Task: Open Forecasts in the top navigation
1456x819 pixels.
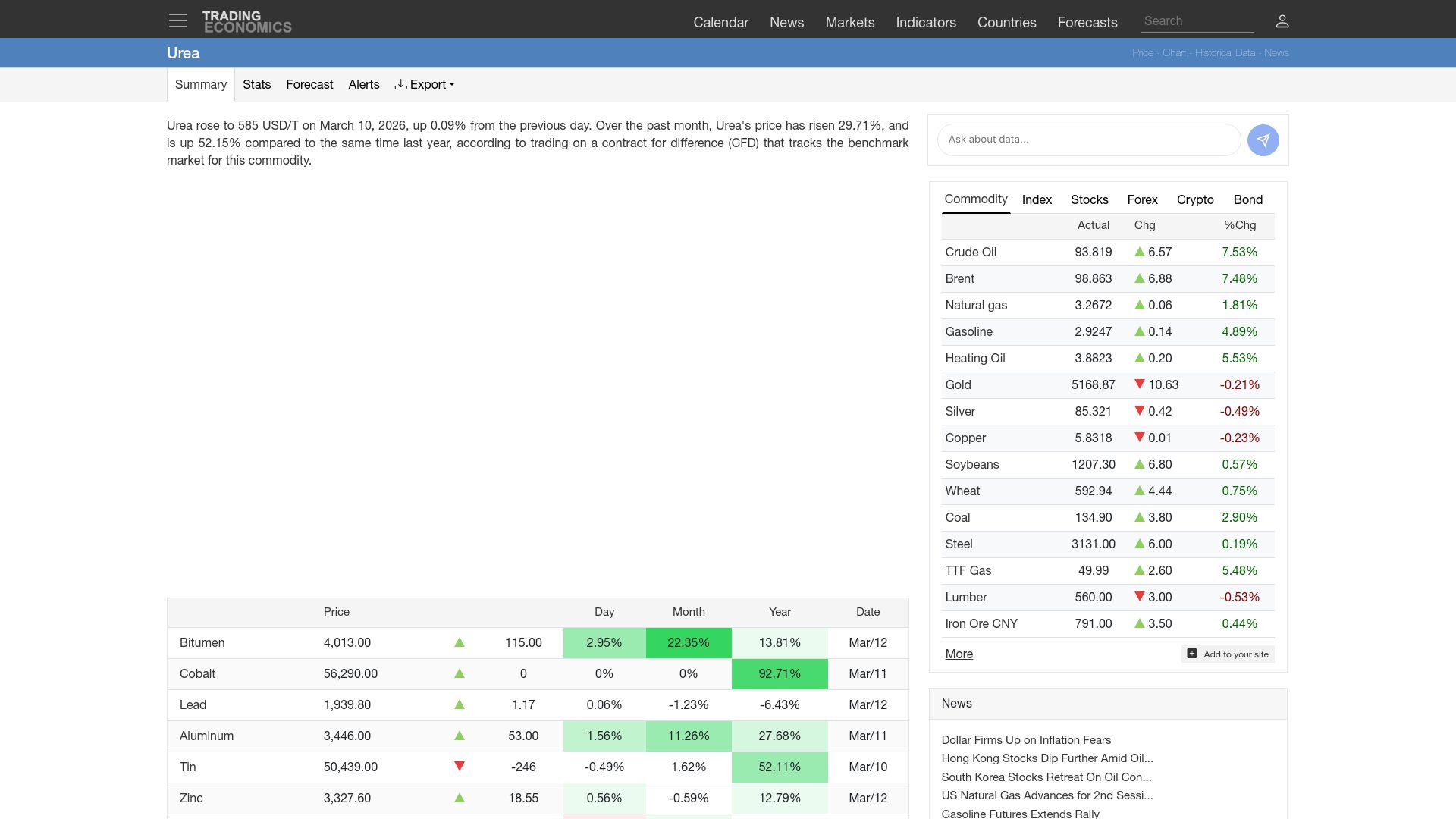Action: (x=1087, y=22)
